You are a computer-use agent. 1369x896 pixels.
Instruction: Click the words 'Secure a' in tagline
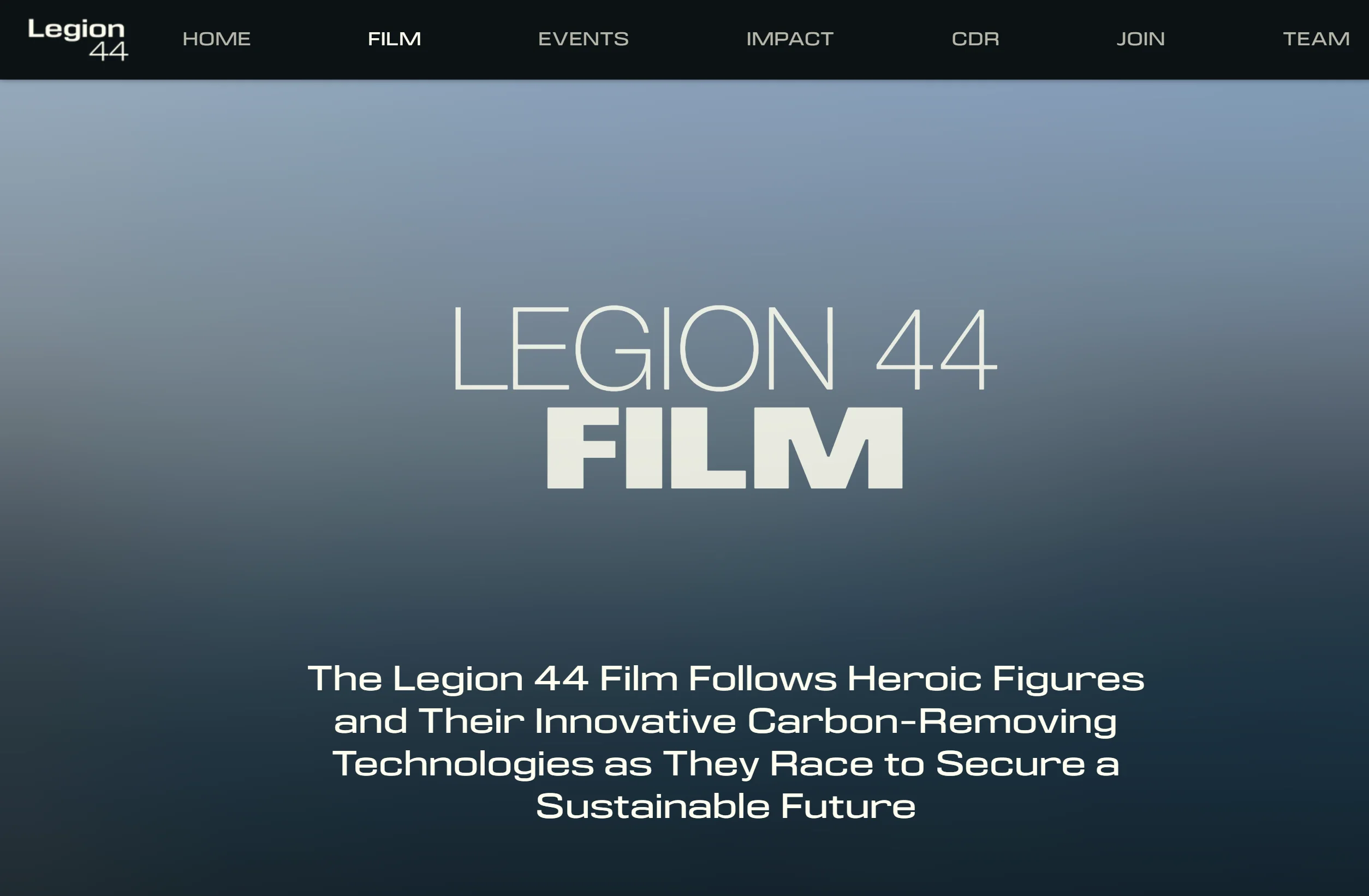[x=1027, y=764]
